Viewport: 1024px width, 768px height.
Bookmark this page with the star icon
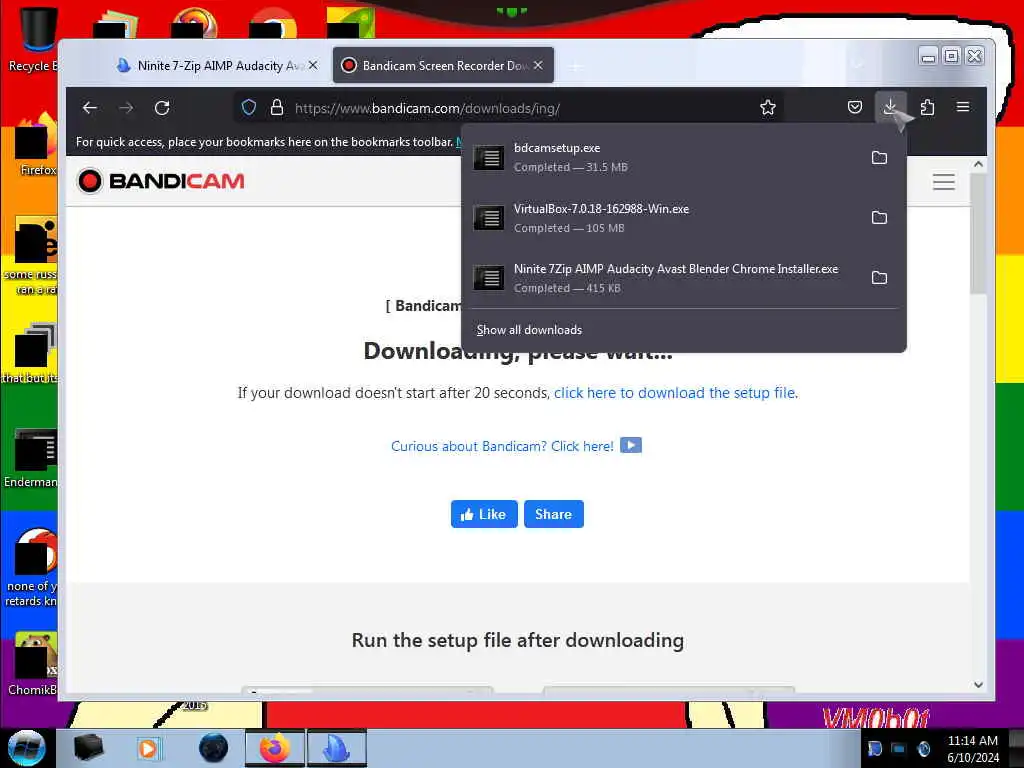click(768, 108)
